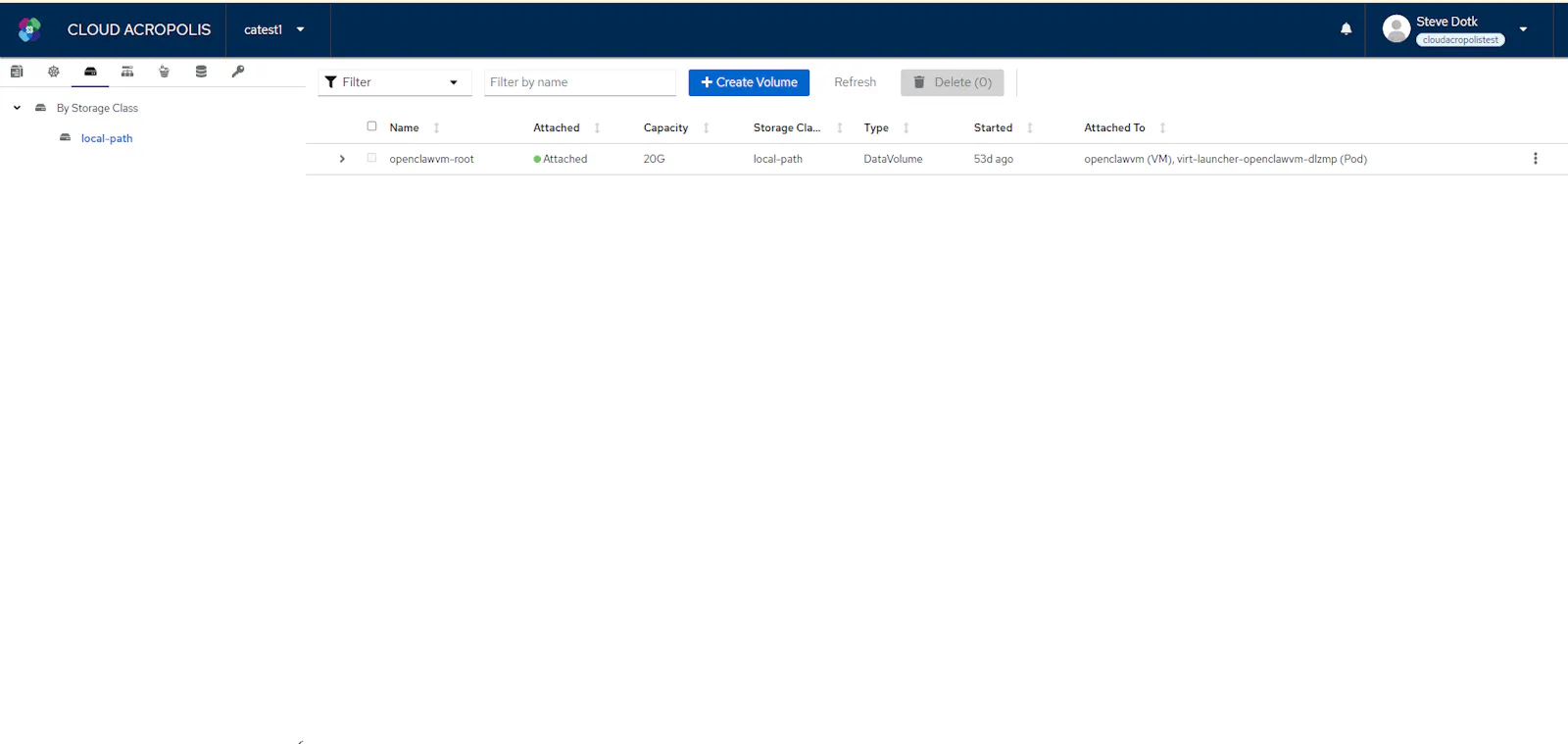Click local-path in the volume row
This screenshot has width=1568, height=744.
point(778,159)
